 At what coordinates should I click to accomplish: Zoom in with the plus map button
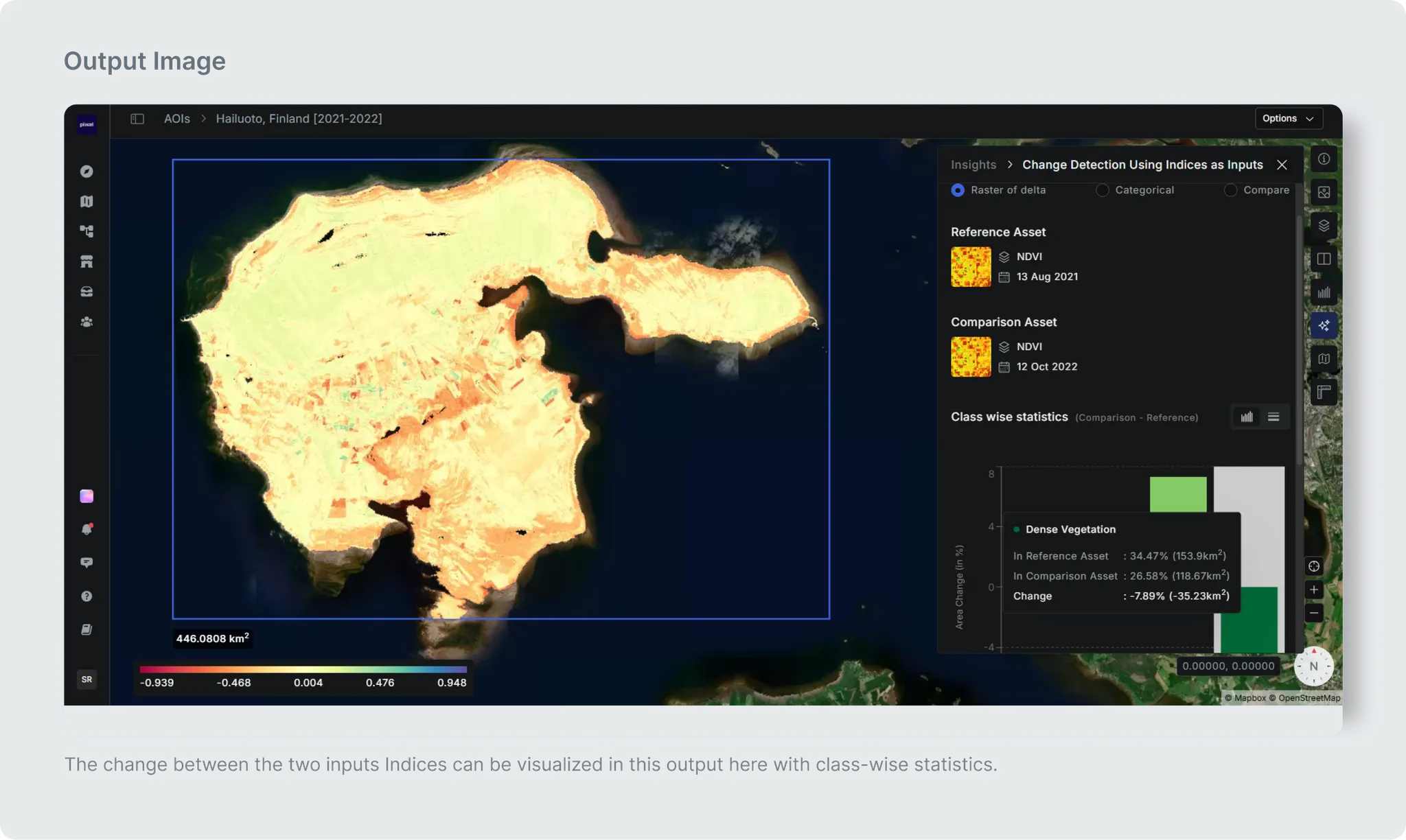click(1313, 590)
